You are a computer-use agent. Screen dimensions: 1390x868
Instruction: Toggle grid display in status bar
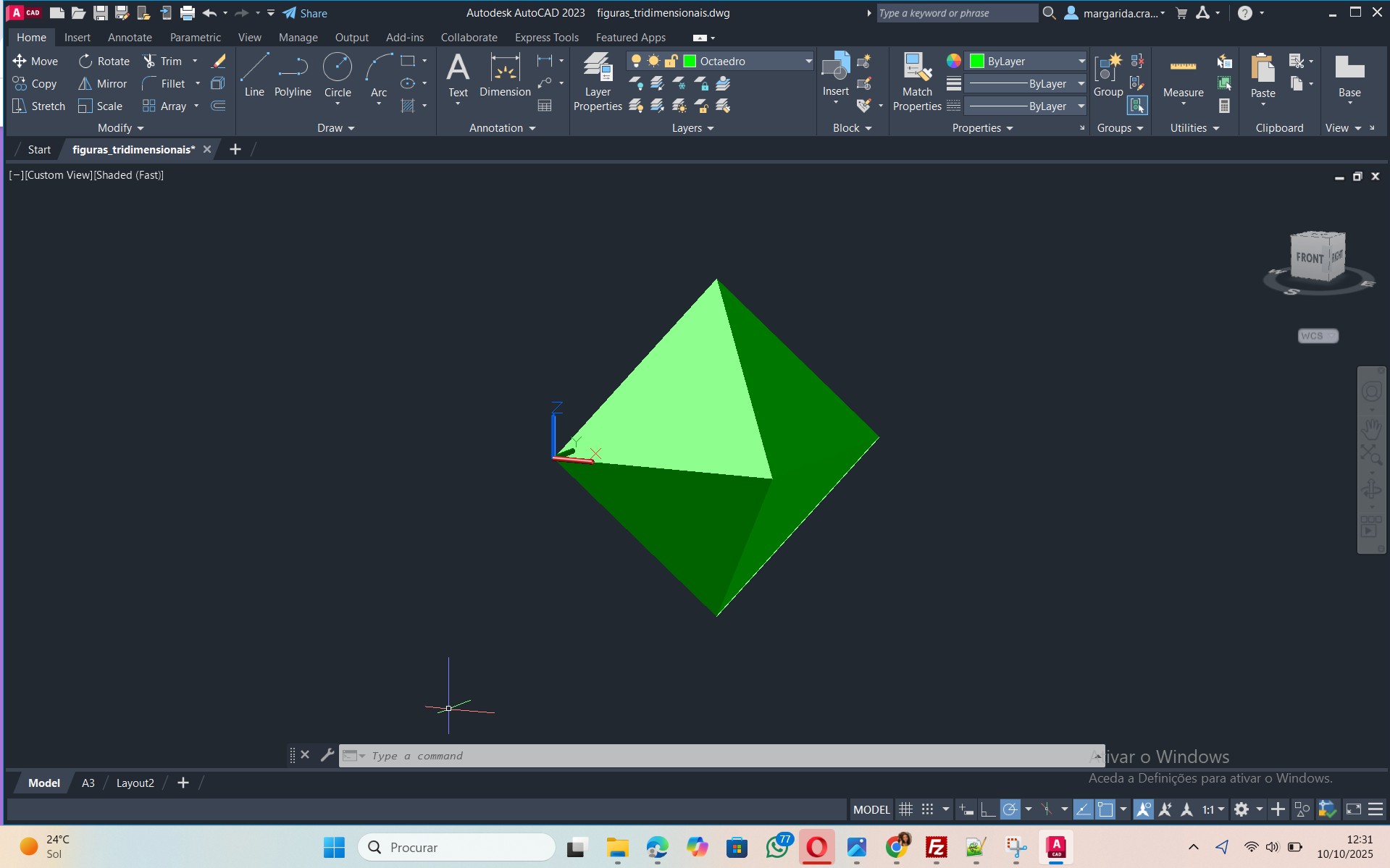905,809
